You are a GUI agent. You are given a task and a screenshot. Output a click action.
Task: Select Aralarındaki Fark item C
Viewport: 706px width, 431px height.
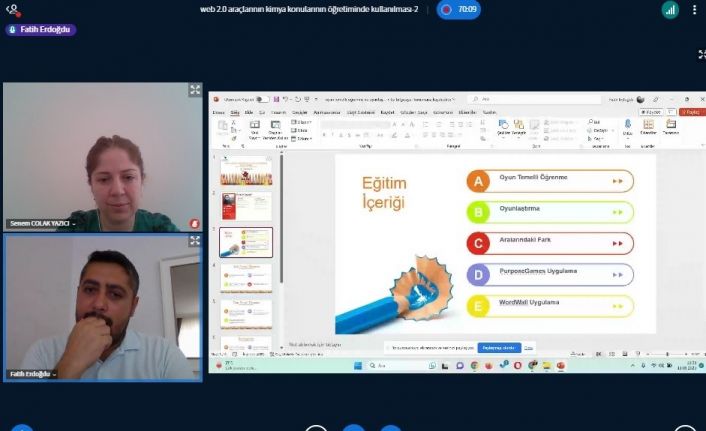tap(549, 243)
